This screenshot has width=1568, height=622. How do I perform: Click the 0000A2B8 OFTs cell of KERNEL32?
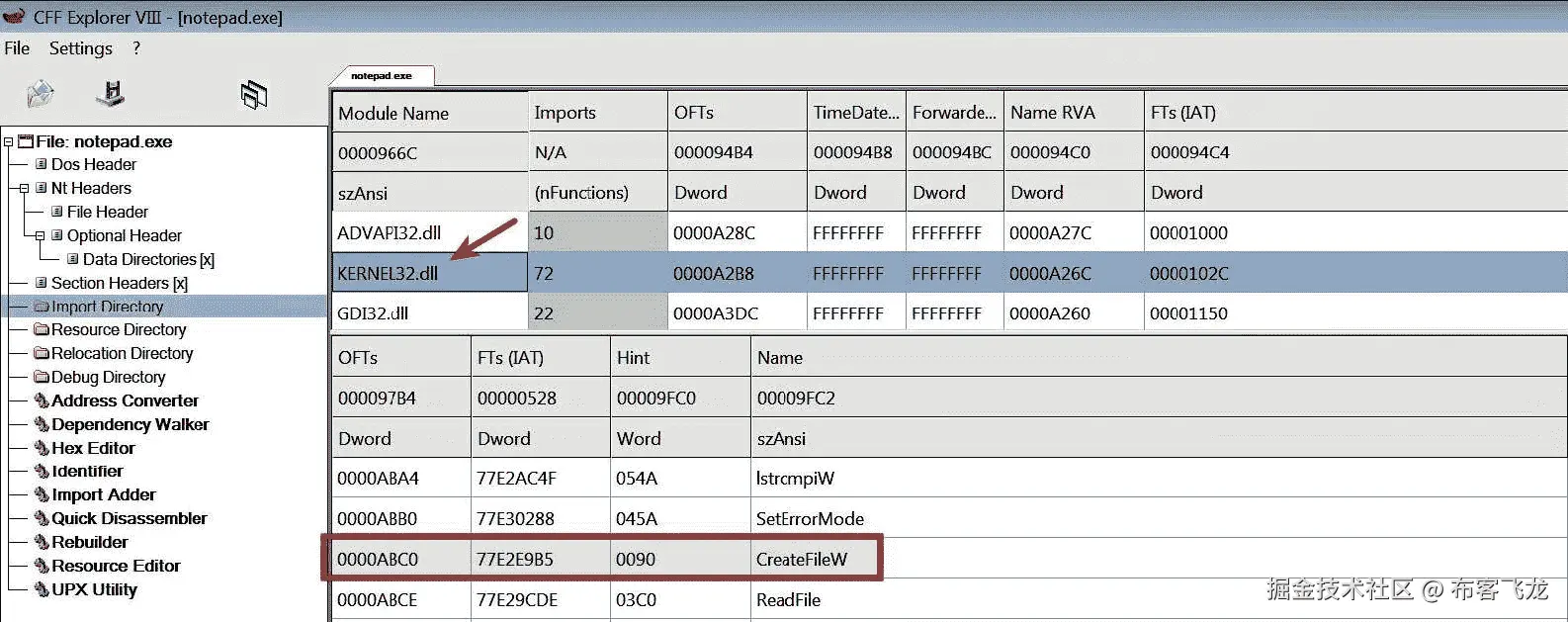click(x=737, y=273)
